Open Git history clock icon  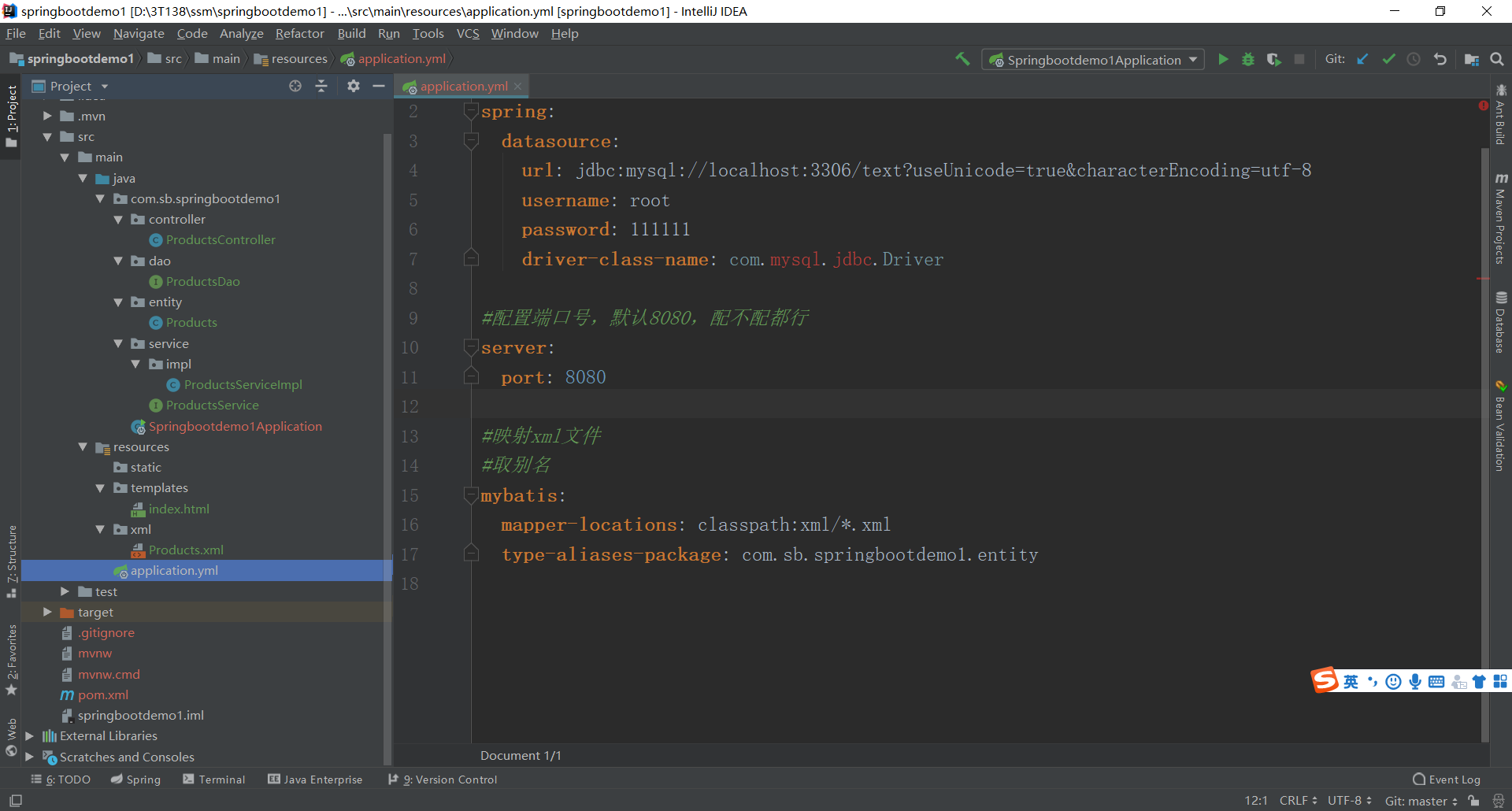(x=1414, y=59)
